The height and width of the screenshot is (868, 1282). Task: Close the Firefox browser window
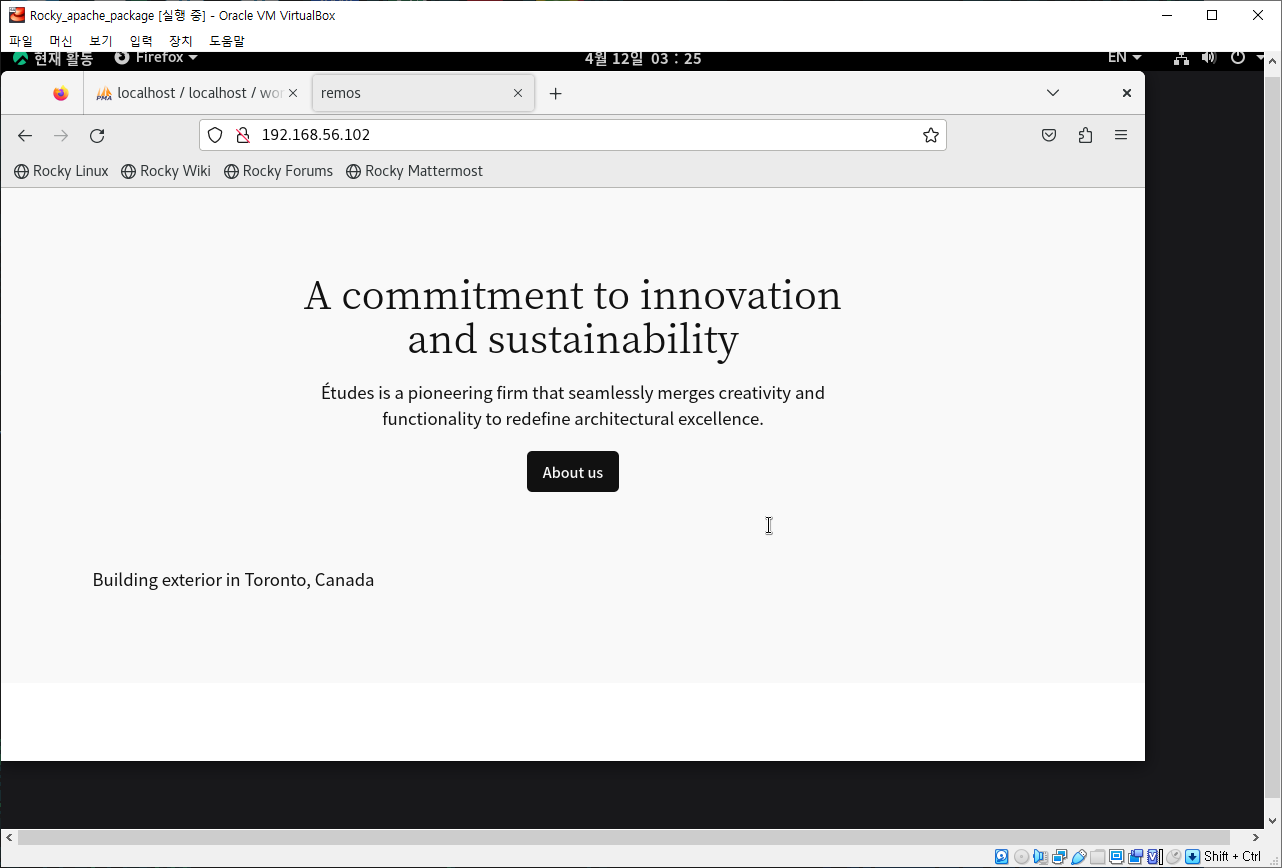(1127, 93)
